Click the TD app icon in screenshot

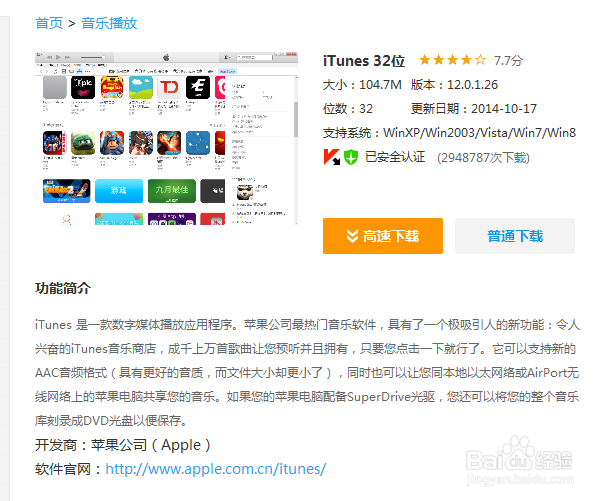tap(169, 87)
